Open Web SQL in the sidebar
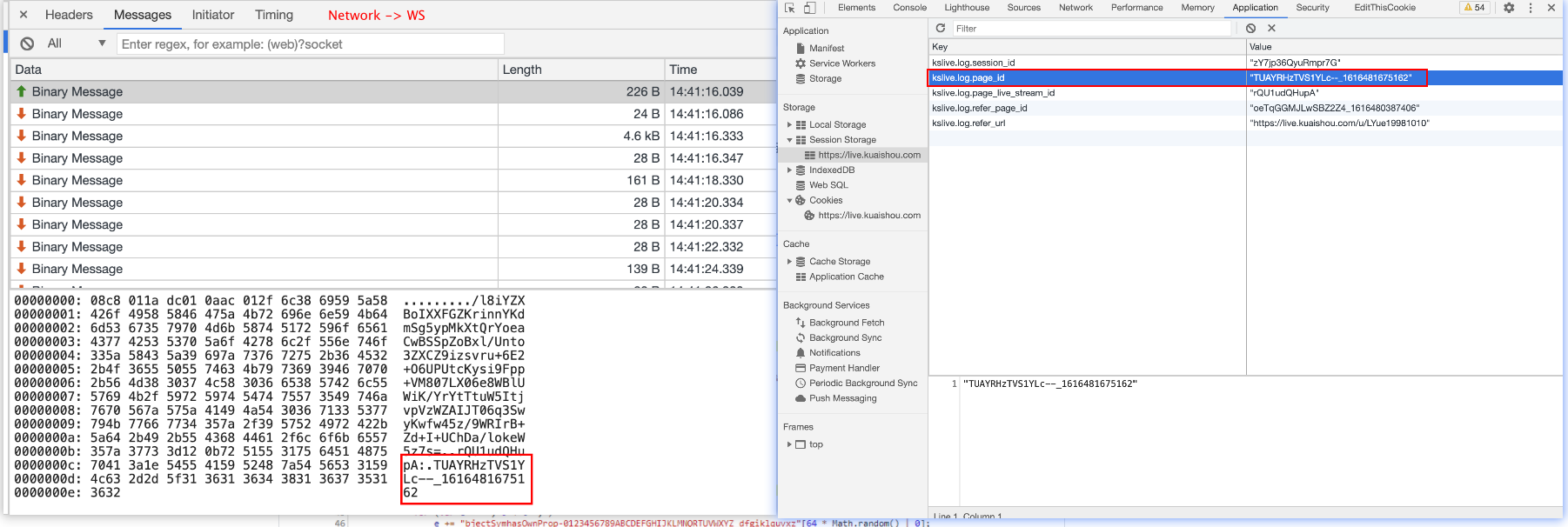Screen dimensions: 1568x527 click(x=828, y=185)
